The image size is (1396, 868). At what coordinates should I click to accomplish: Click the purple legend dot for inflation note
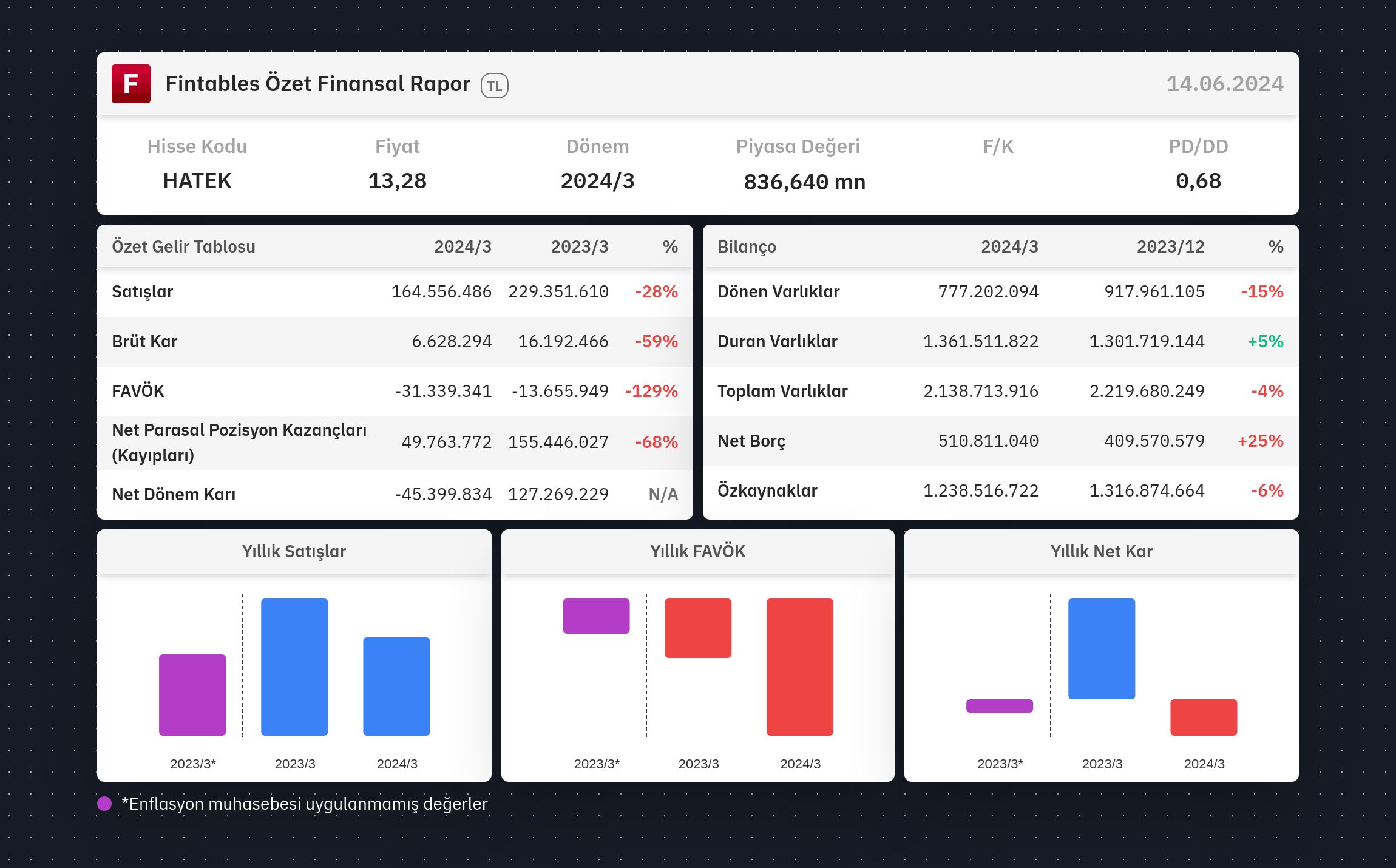tap(104, 804)
